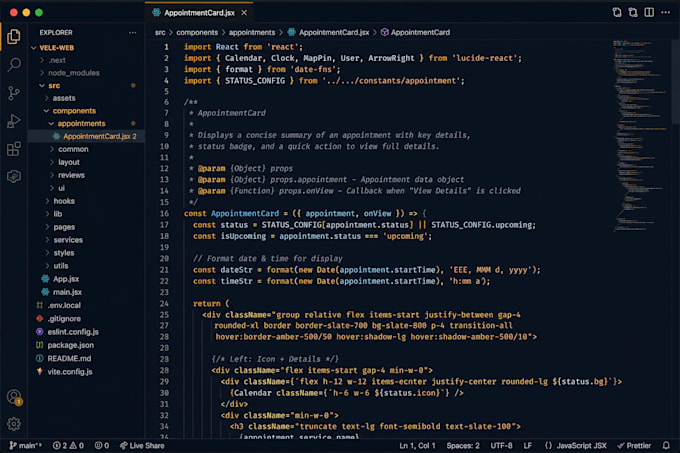Click line number 16 in the gutter

(164, 214)
